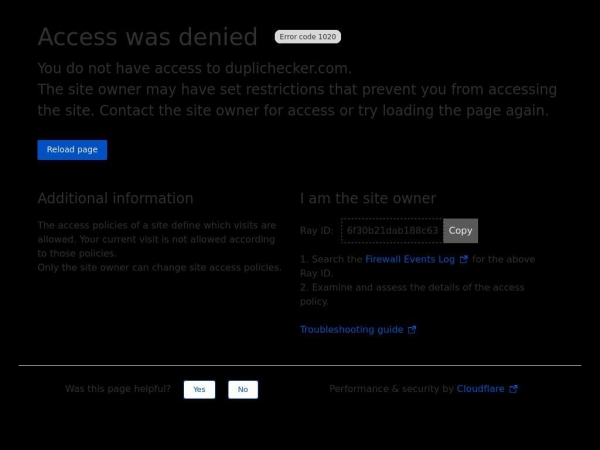Click the Access was denied heading

tap(147, 37)
